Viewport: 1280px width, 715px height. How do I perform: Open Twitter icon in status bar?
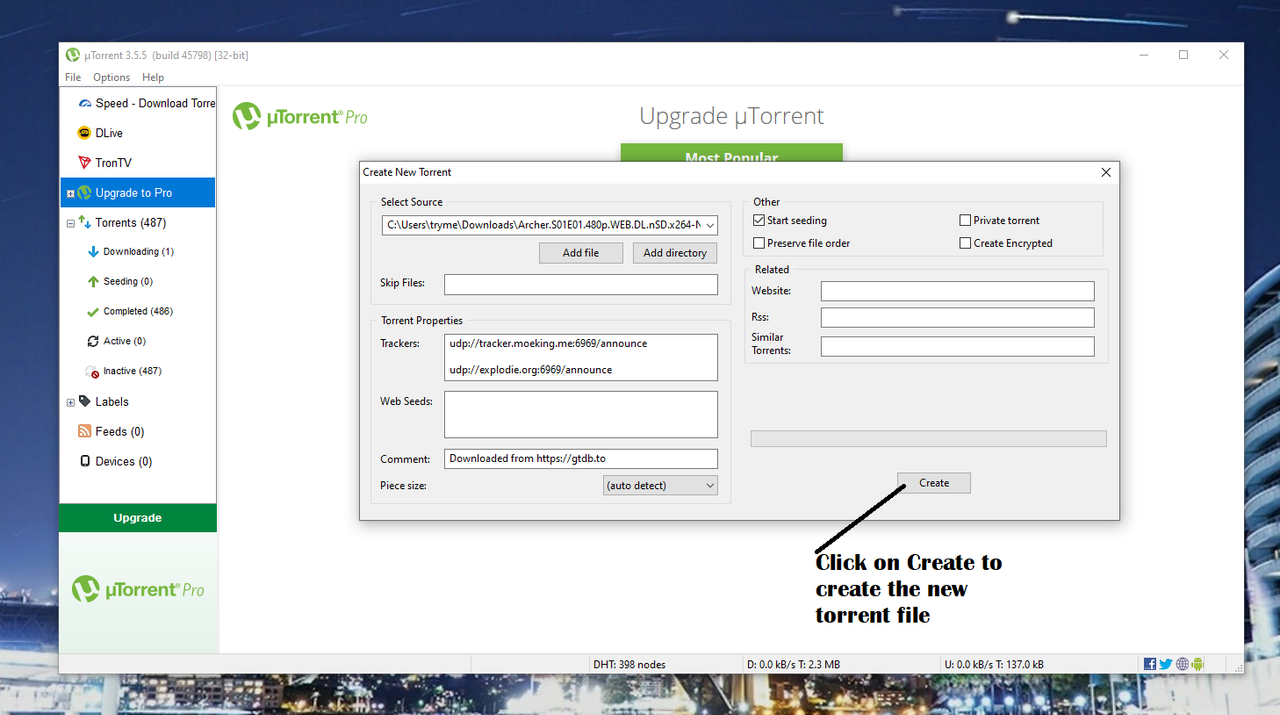pyautogui.click(x=1166, y=664)
